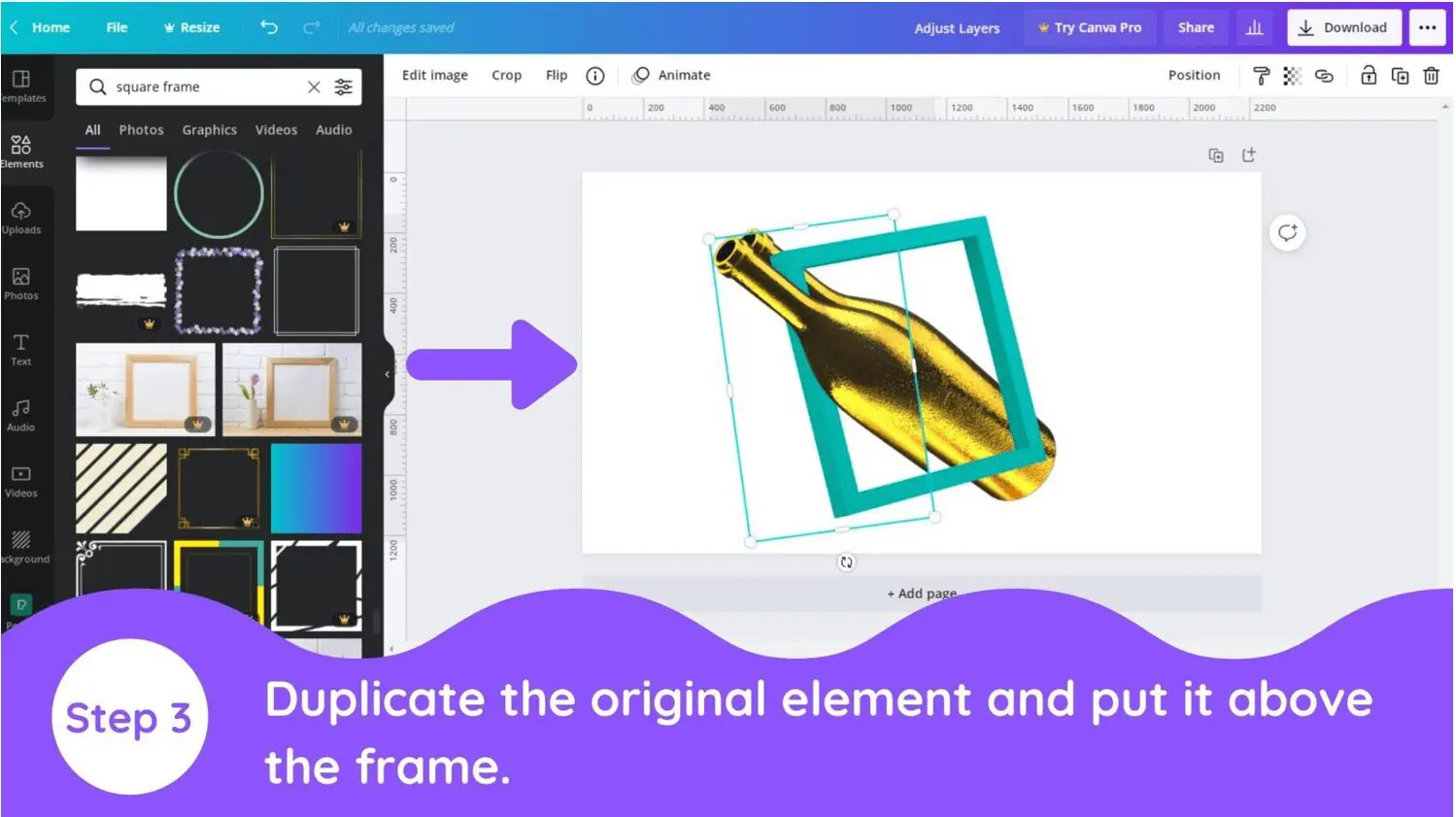The width and height of the screenshot is (1456, 817).
Task: Open the Templates sidebar panel
Action: (x=21, y=85)
